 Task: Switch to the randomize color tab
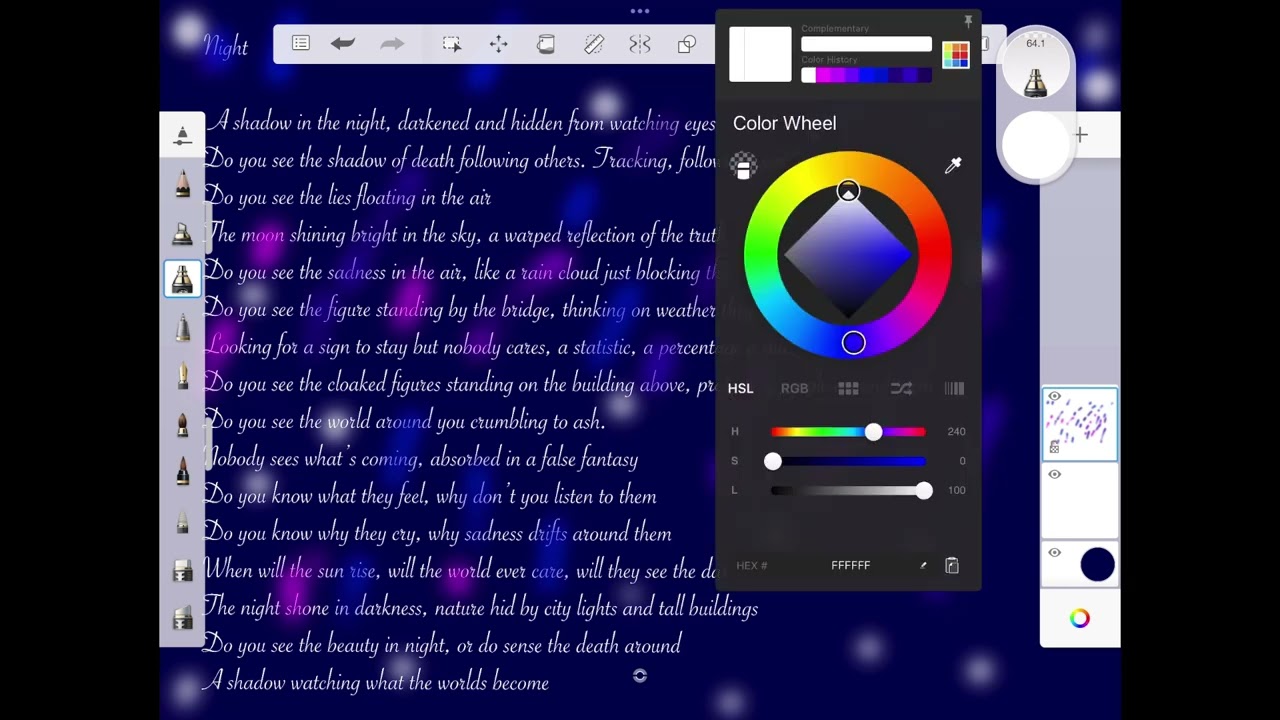(901, 388)
